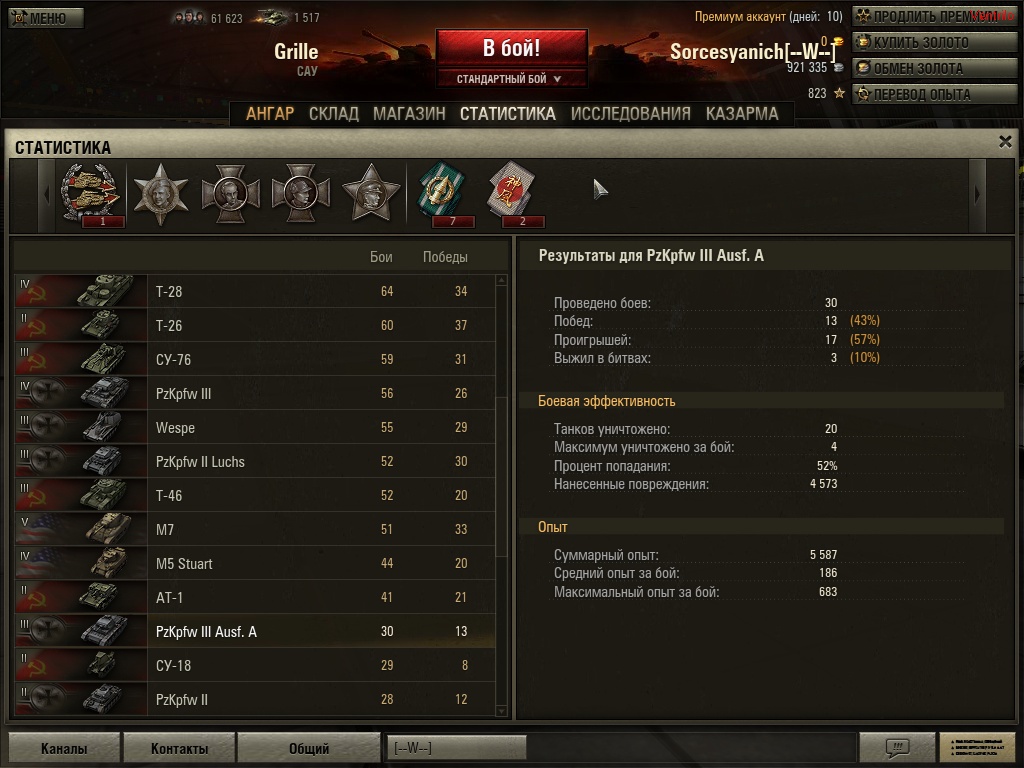Click the first cross medal with portrait
The image size is (1024, 768).
point(231,193)
